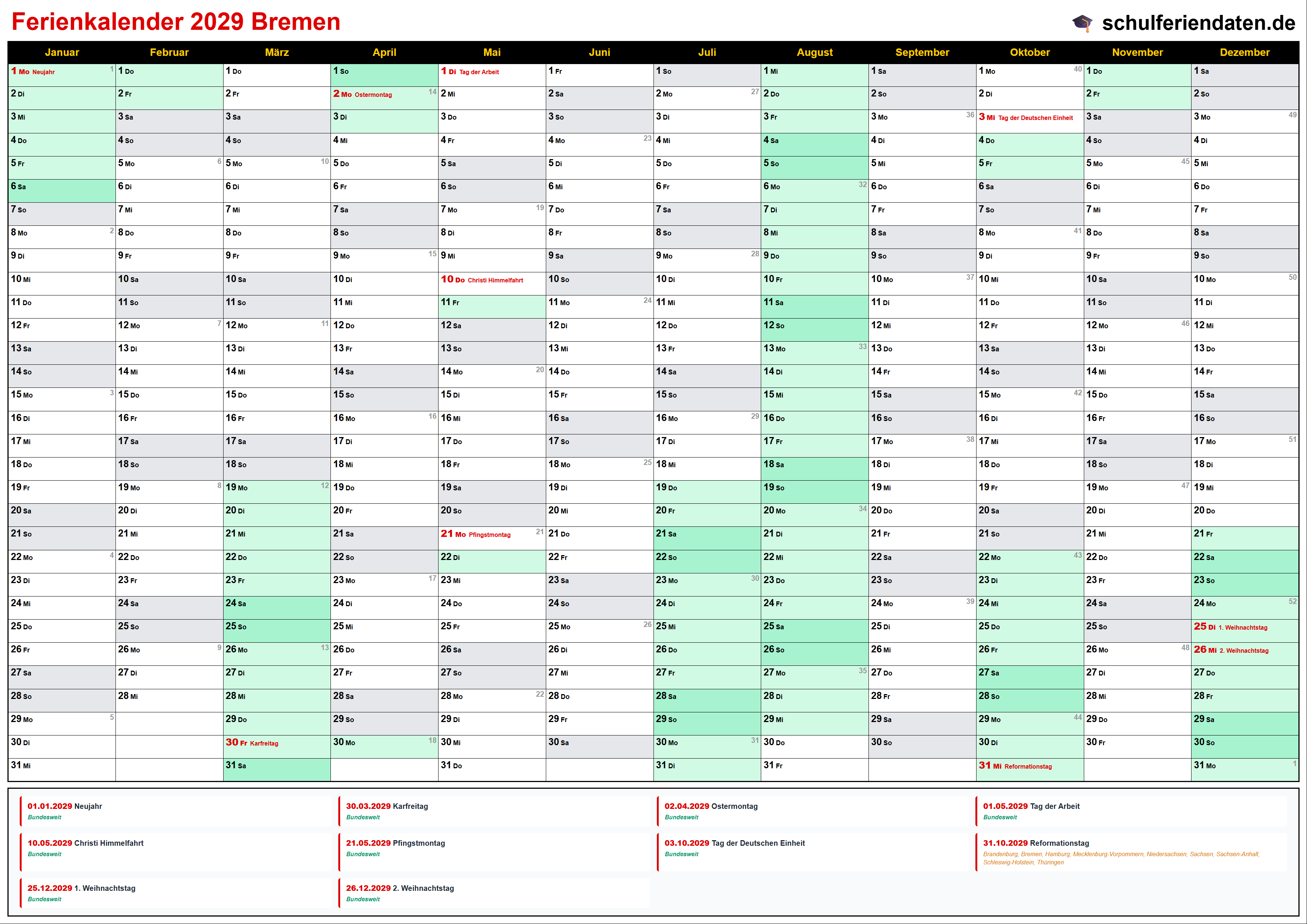Screen dimensions: 1307x924
Task: Click the 1 Mo Neujahr cell in Januar
Action: 61,72
